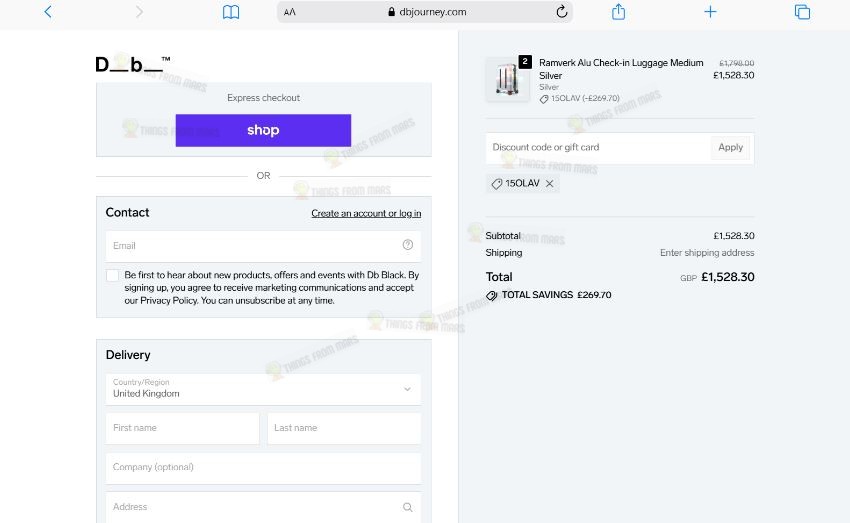Click the Enter shipping address text
Image resolution: width=850 pixels, height=523 pixels.
707,253
